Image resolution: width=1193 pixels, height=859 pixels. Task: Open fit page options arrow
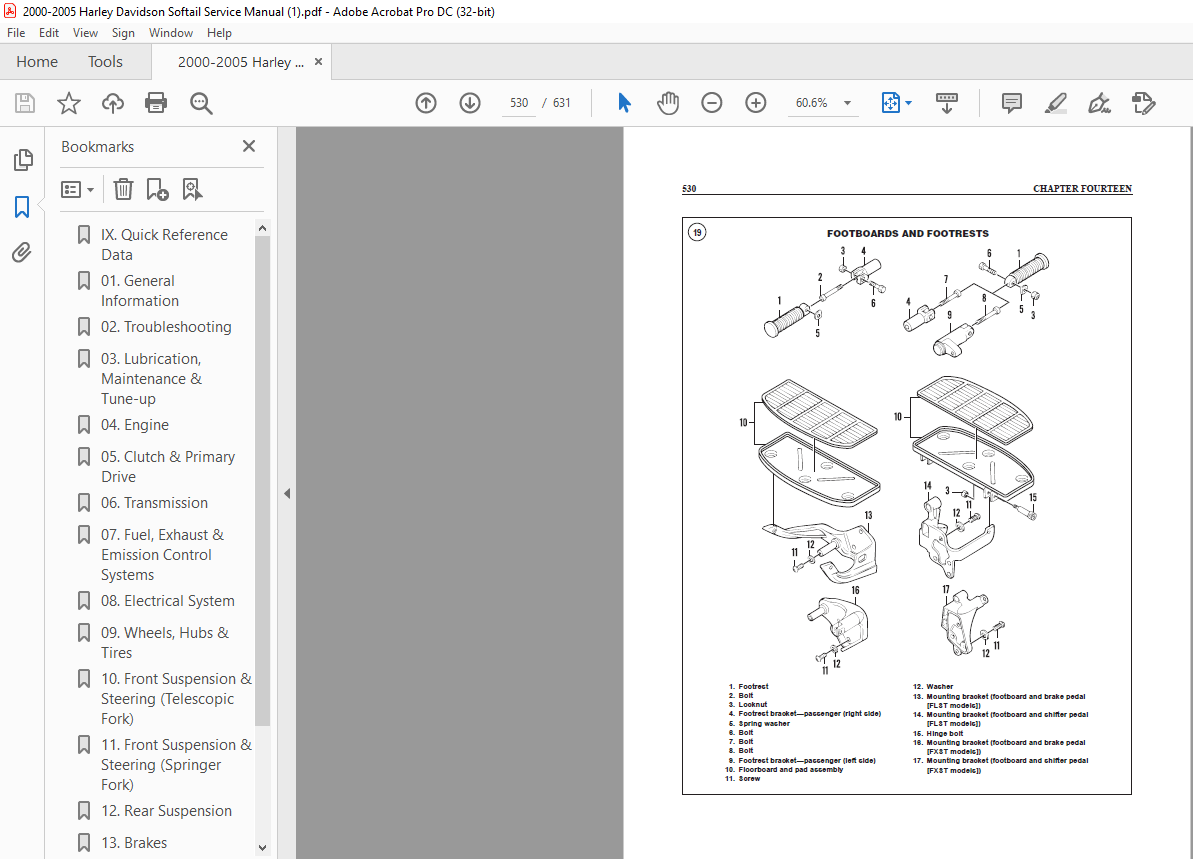[x=908, y=103]
